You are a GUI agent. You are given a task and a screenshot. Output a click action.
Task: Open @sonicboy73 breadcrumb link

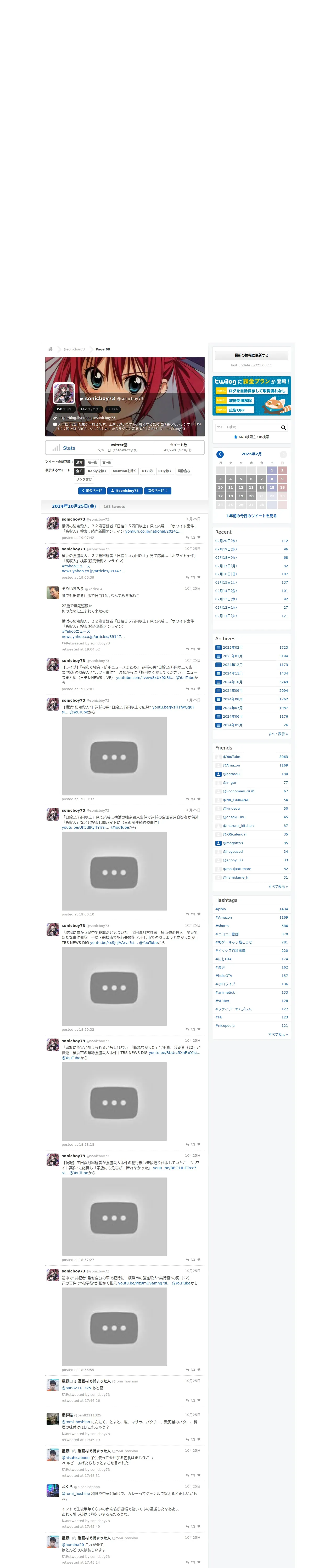point(74,349)
